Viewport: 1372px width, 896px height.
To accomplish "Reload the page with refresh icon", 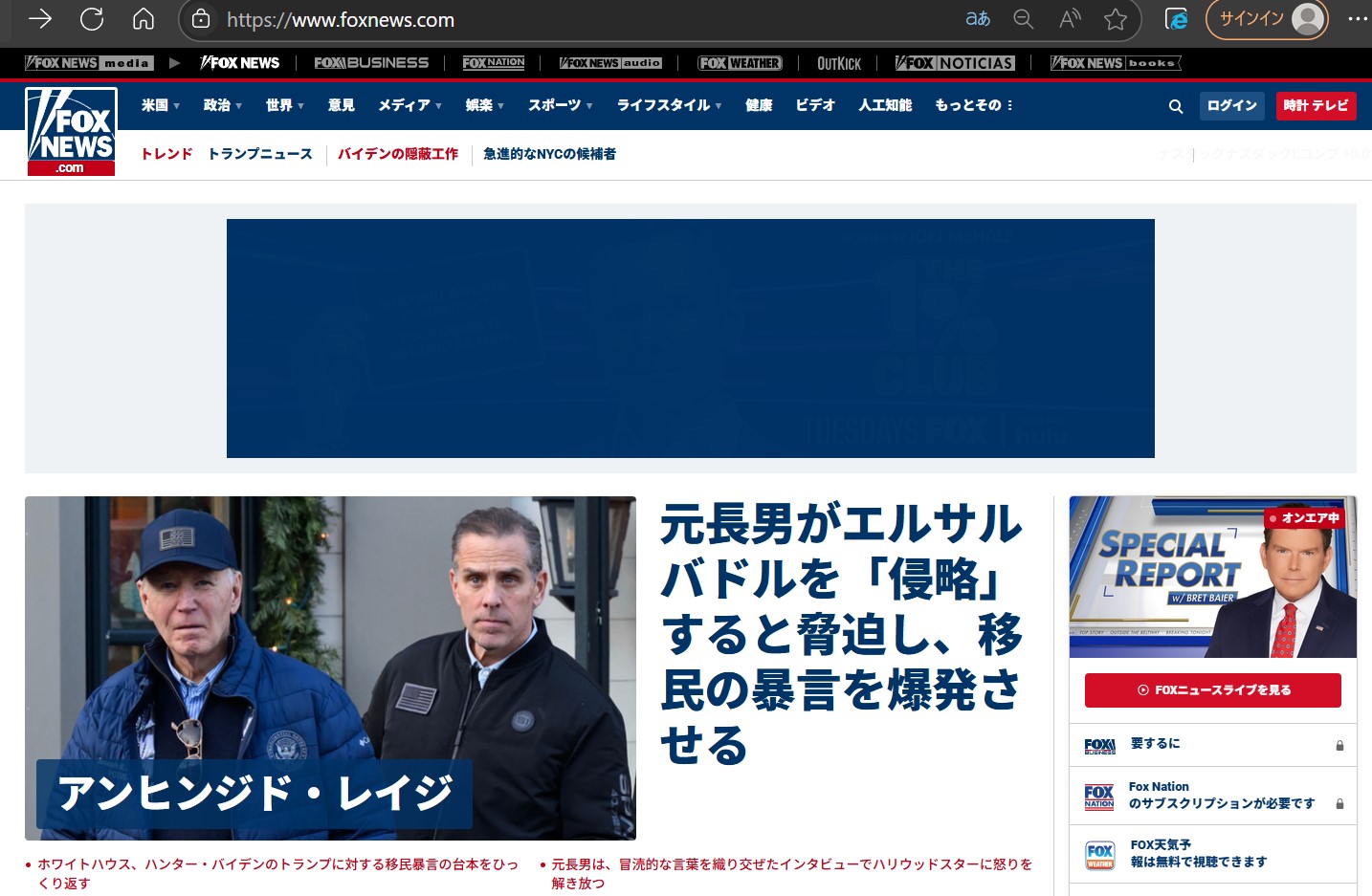I will [92, 18].
